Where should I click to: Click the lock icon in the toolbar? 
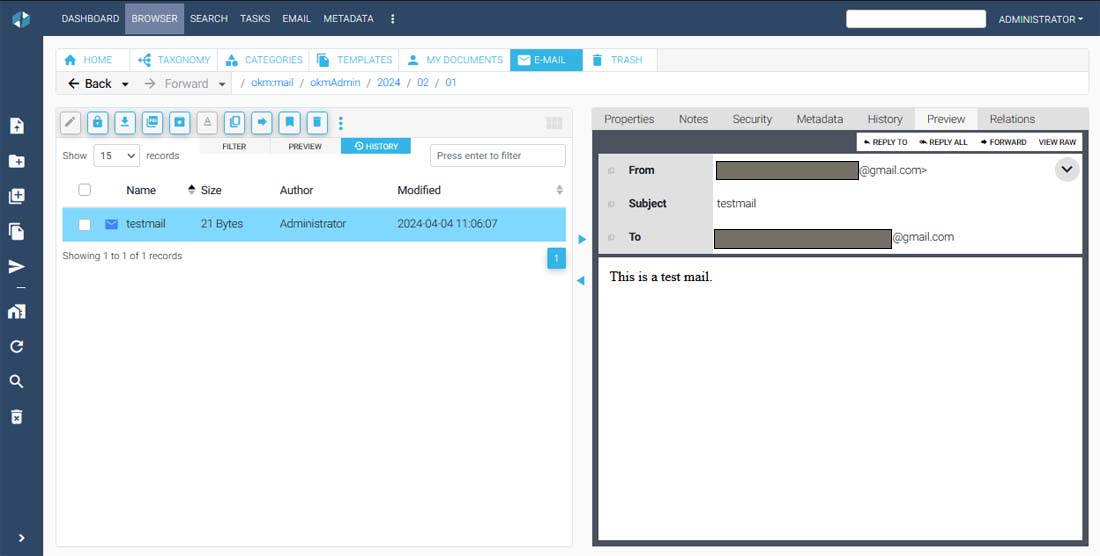(x=97, y=122)
